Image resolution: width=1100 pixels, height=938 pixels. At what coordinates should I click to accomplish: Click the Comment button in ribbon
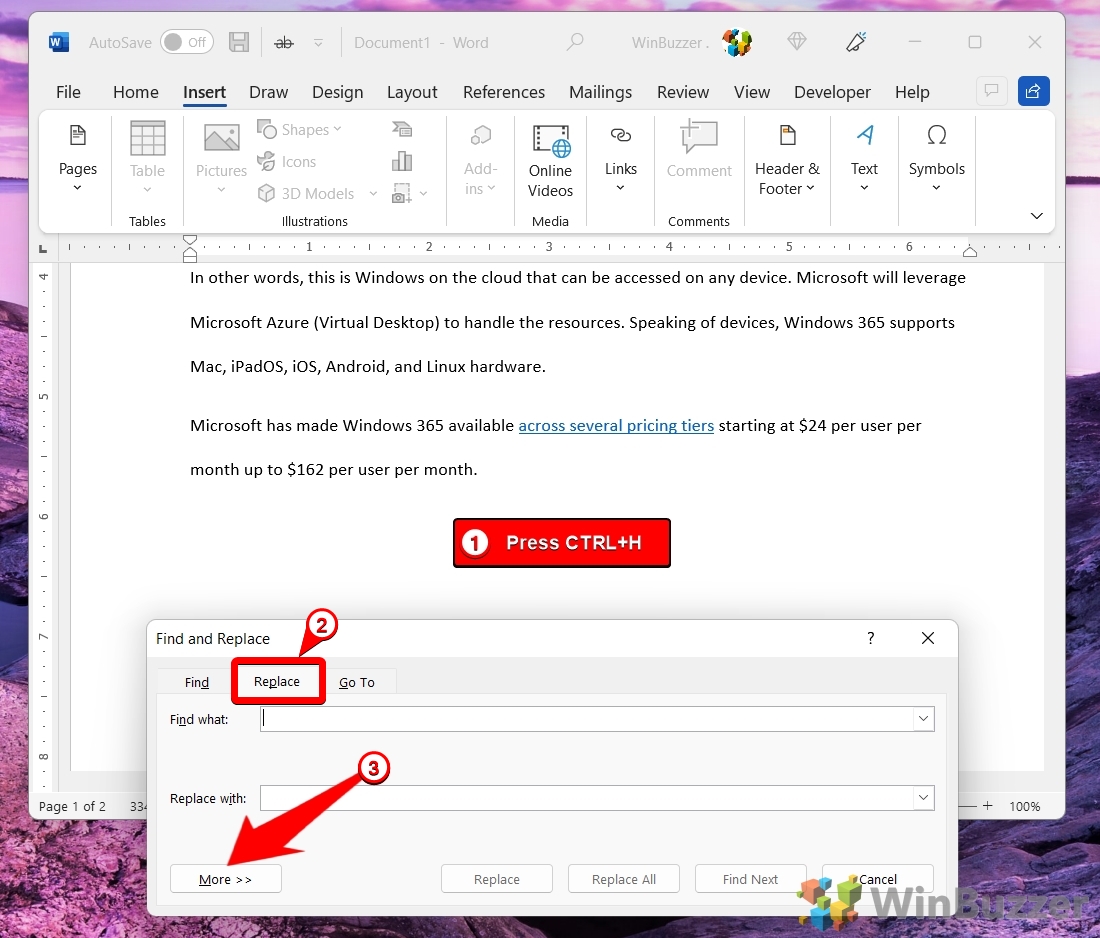(x=699, y=149)
